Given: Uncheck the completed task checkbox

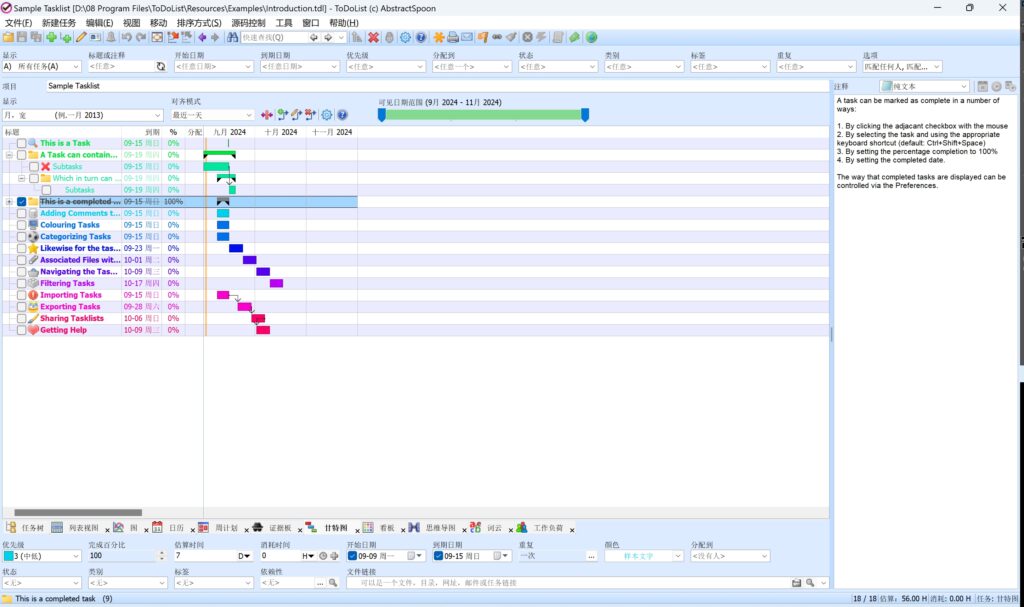Looking at the screenshot, I should tap(22, 202).
